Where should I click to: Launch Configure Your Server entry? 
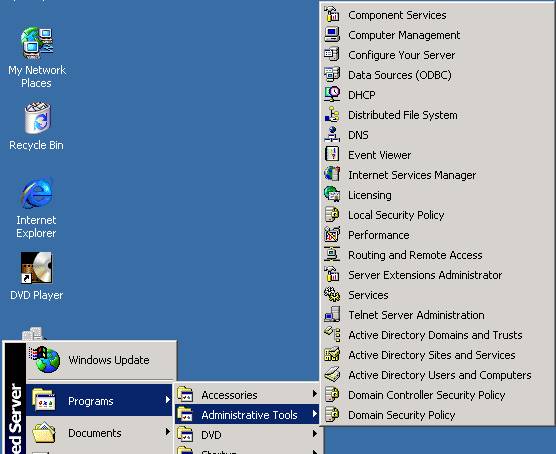tap(437, 55)
